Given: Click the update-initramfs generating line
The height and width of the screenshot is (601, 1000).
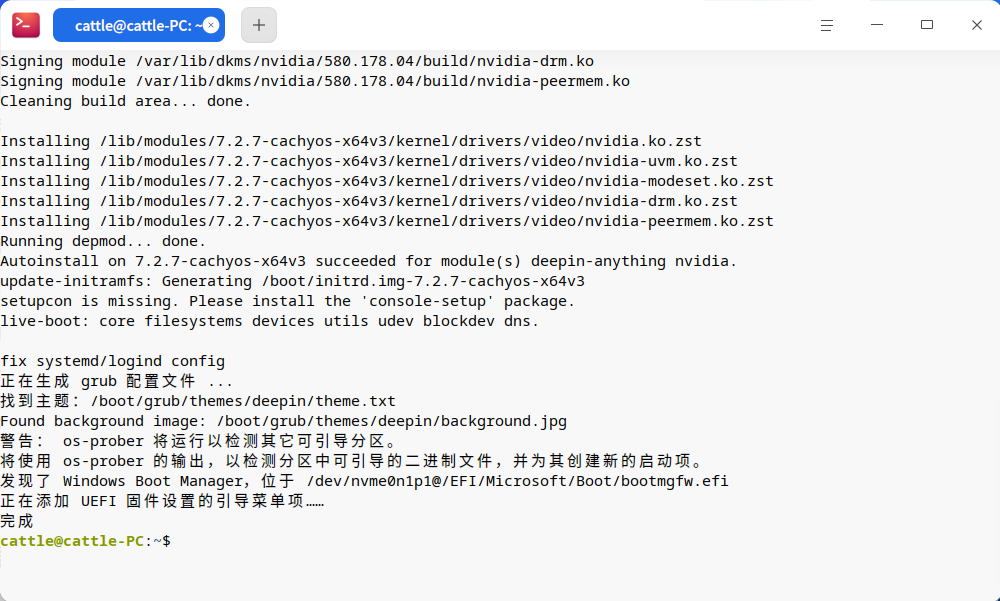Looking at the screenshot, I should (x=292, y=281).
